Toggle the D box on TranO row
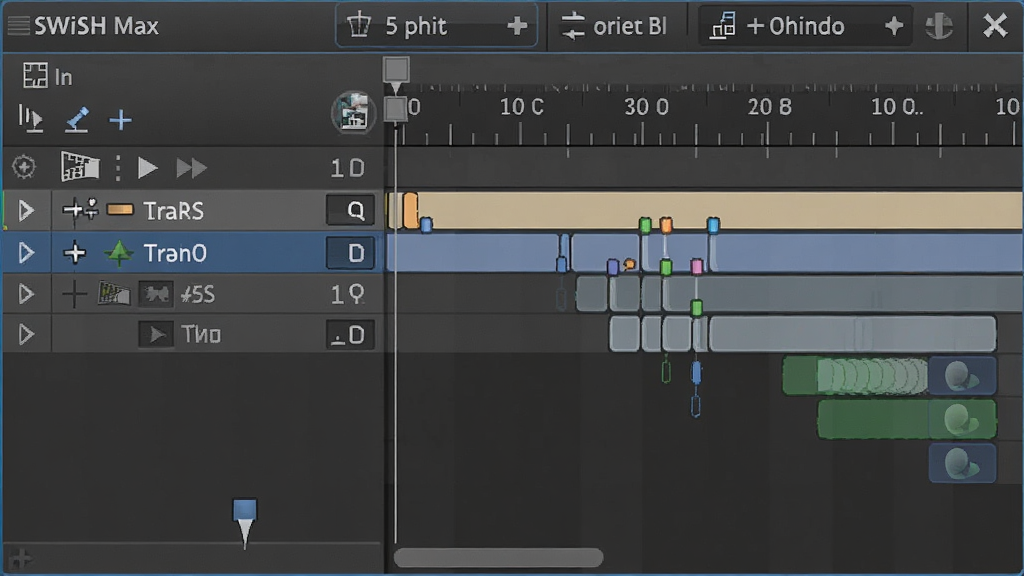This screenshot has height=576, width=1024. point(351,253)
